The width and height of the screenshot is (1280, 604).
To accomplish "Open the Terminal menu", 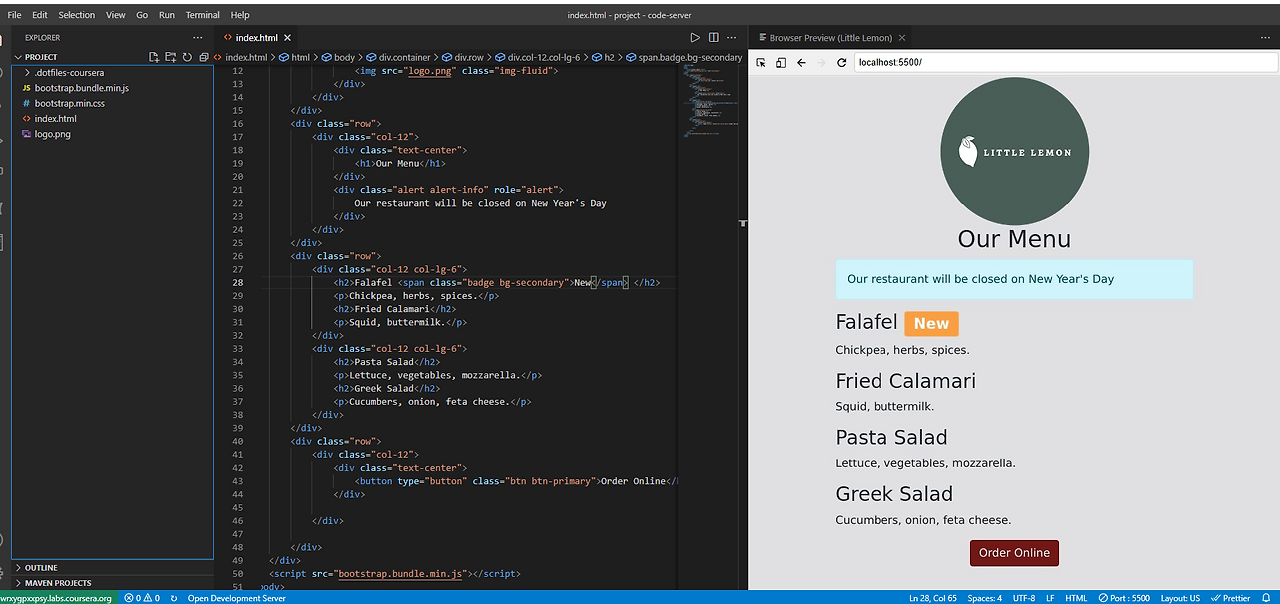I will (x=203, y=15).
